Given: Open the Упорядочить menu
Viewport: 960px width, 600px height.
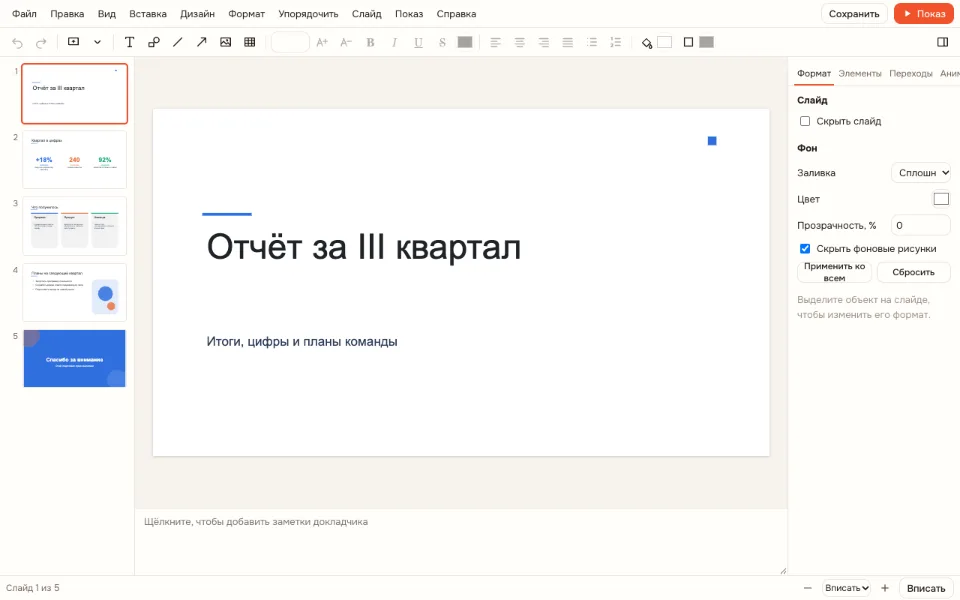Looking at the screenshot, I should (308, 13).
